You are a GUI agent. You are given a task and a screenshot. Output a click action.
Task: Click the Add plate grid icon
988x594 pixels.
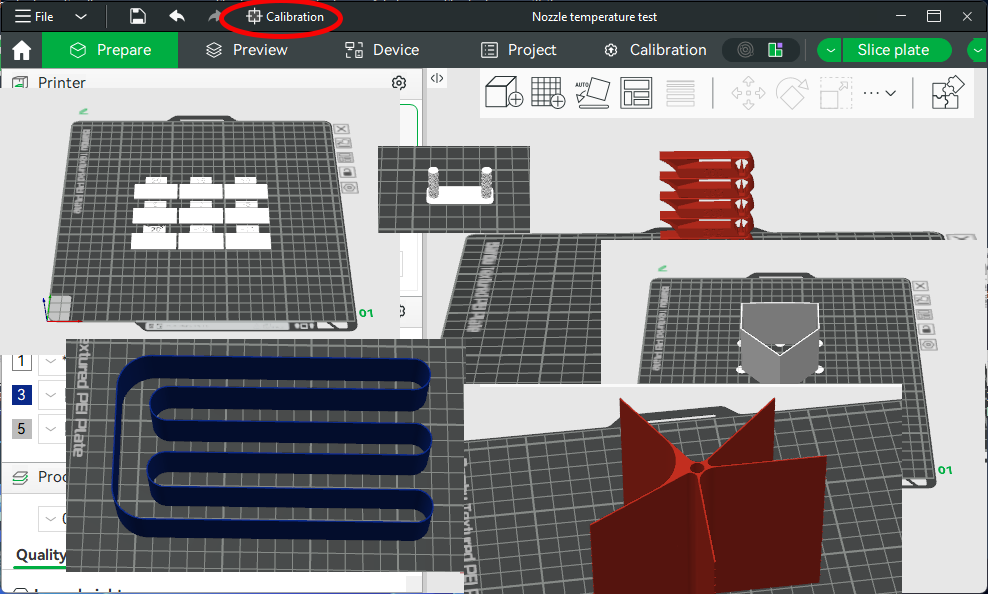[x=548, y=93]
